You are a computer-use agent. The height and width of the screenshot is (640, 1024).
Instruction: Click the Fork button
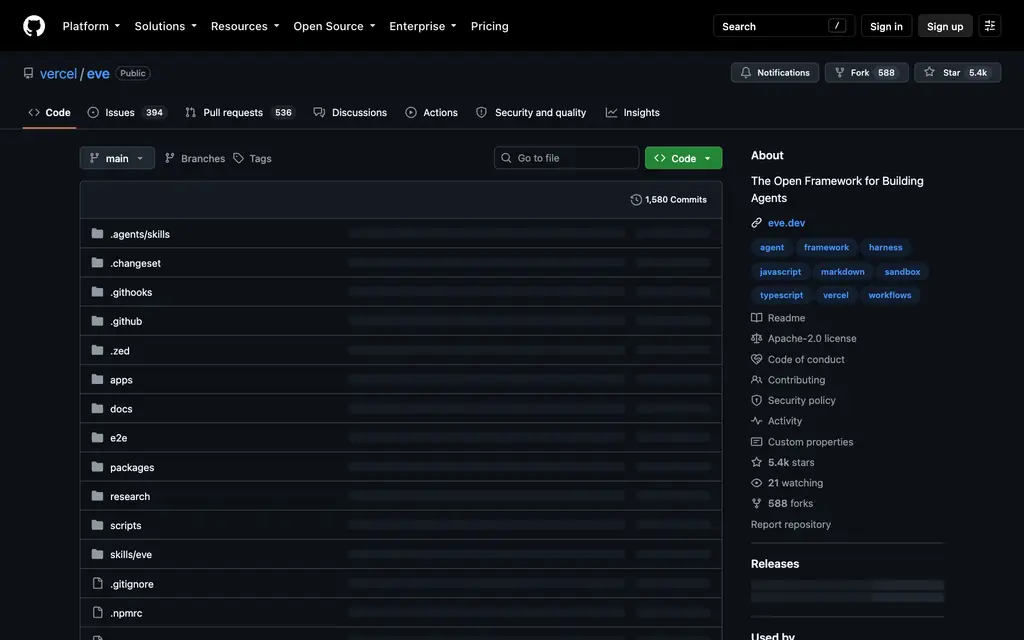[x=866, y=72]
